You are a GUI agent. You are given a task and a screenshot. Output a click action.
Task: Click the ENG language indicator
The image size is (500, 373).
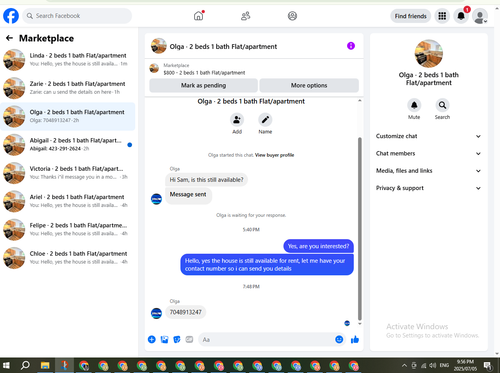pos(444,365)
